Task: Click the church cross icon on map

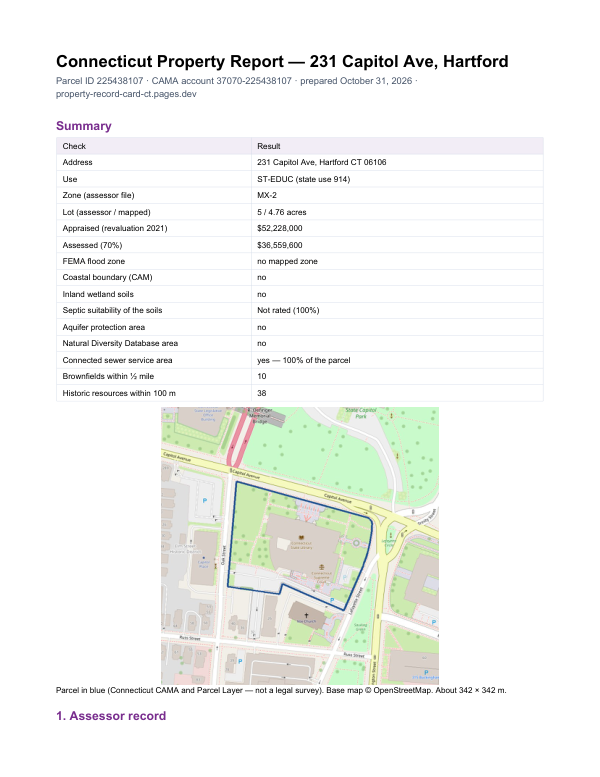Action: click(x=306, y=615)
